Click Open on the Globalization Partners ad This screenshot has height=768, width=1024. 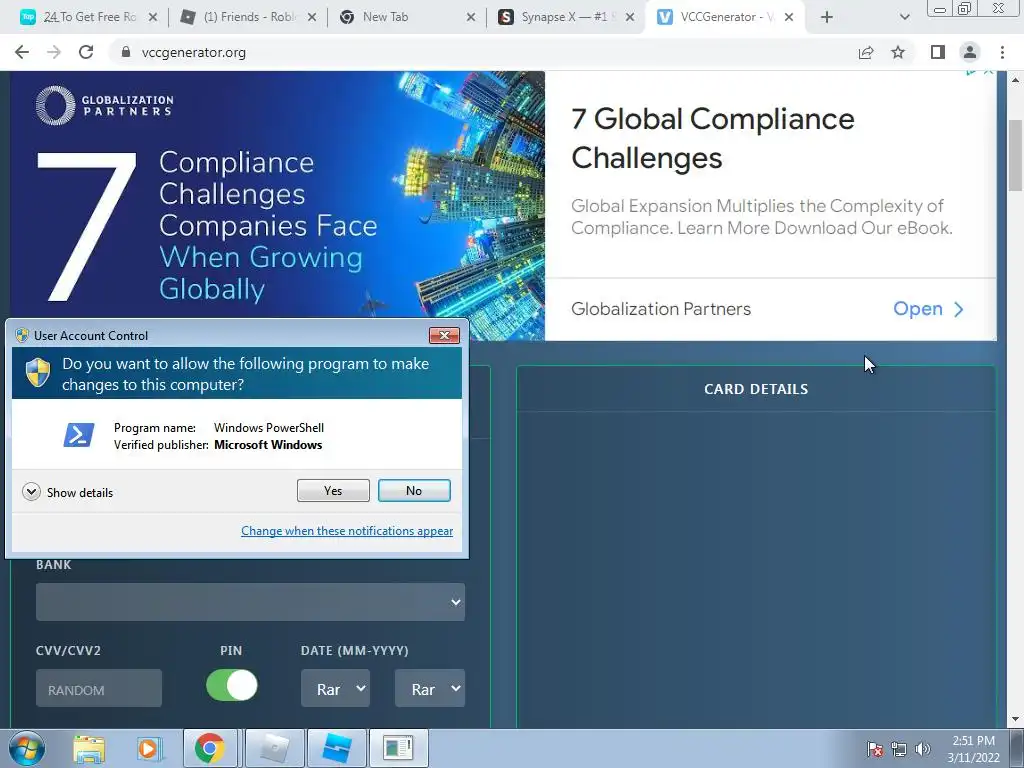coord(928,309)
